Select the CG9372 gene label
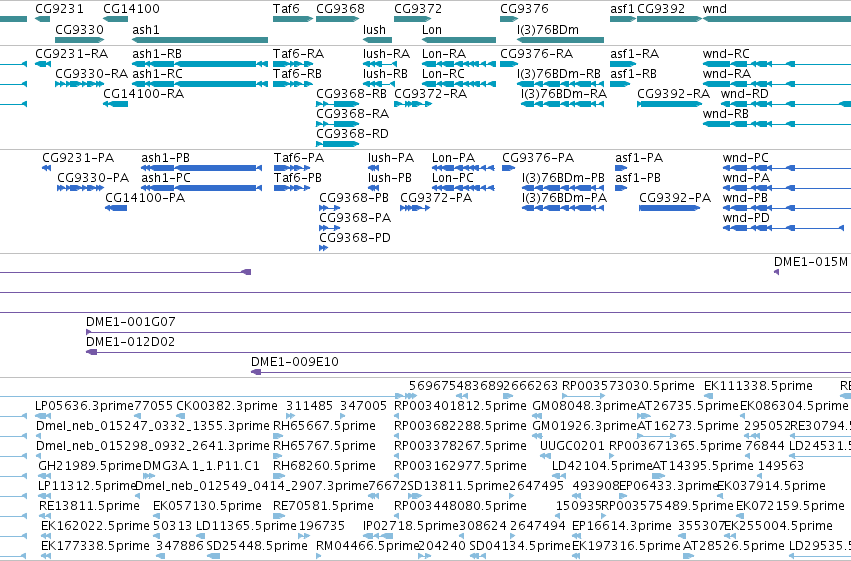The width and height of the screenshot is (851, 561). click(x=418, y=9)
